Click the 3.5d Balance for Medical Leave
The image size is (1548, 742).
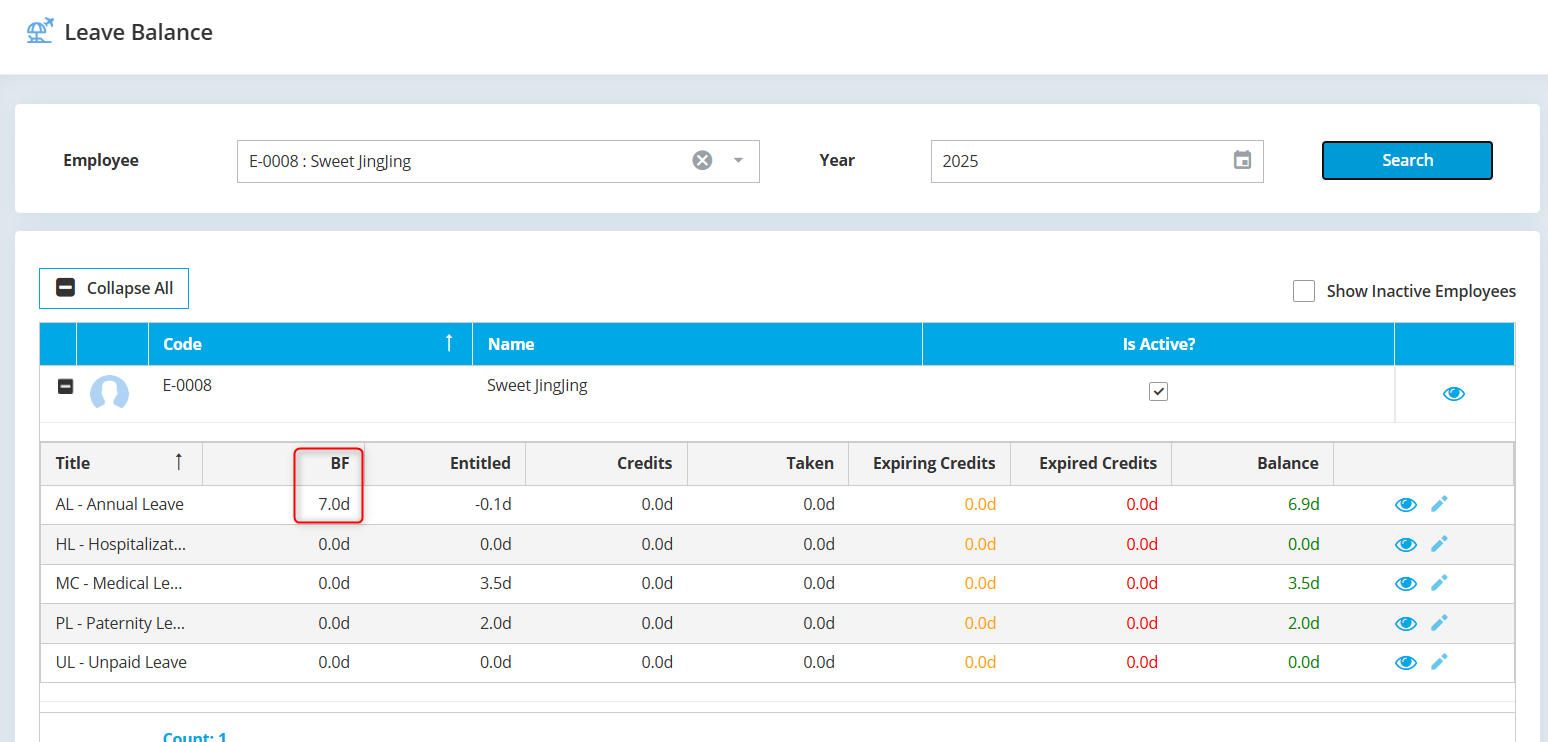click(x=1303, y=583)
